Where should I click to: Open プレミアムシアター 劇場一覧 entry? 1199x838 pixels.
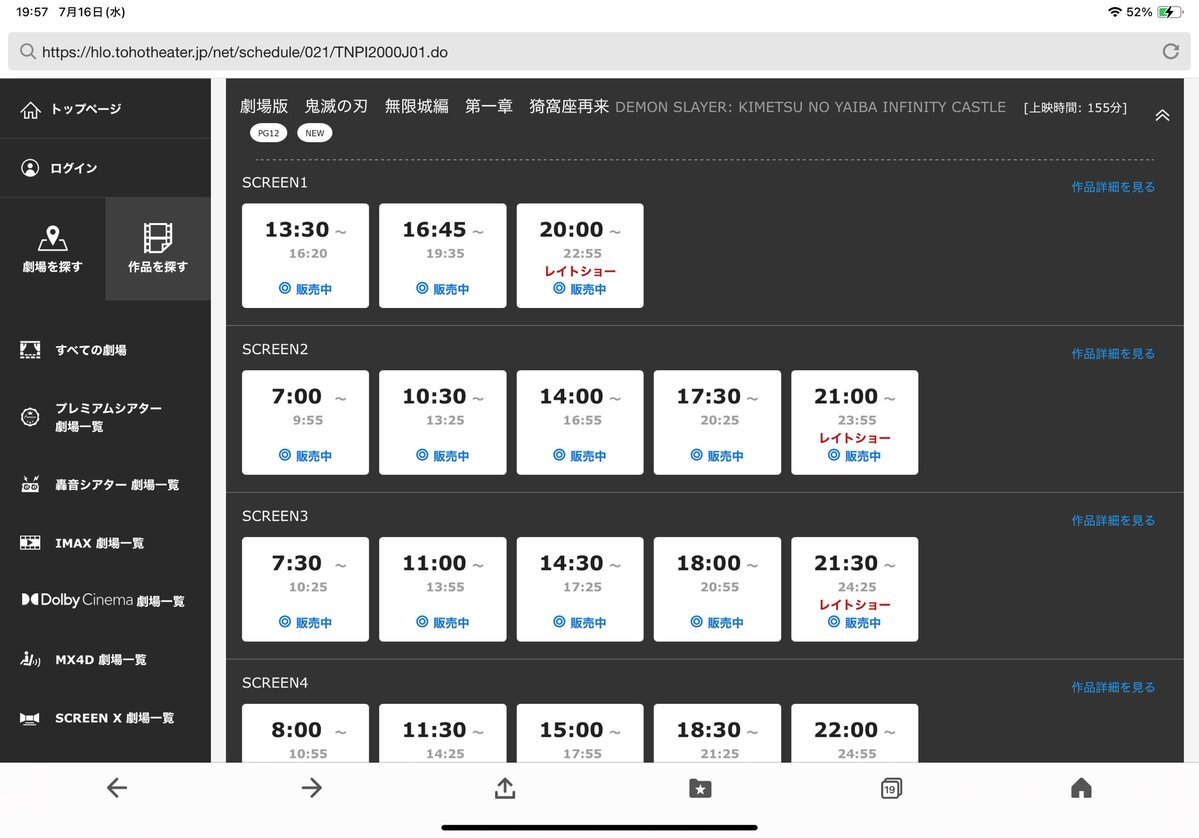point(105,417)
